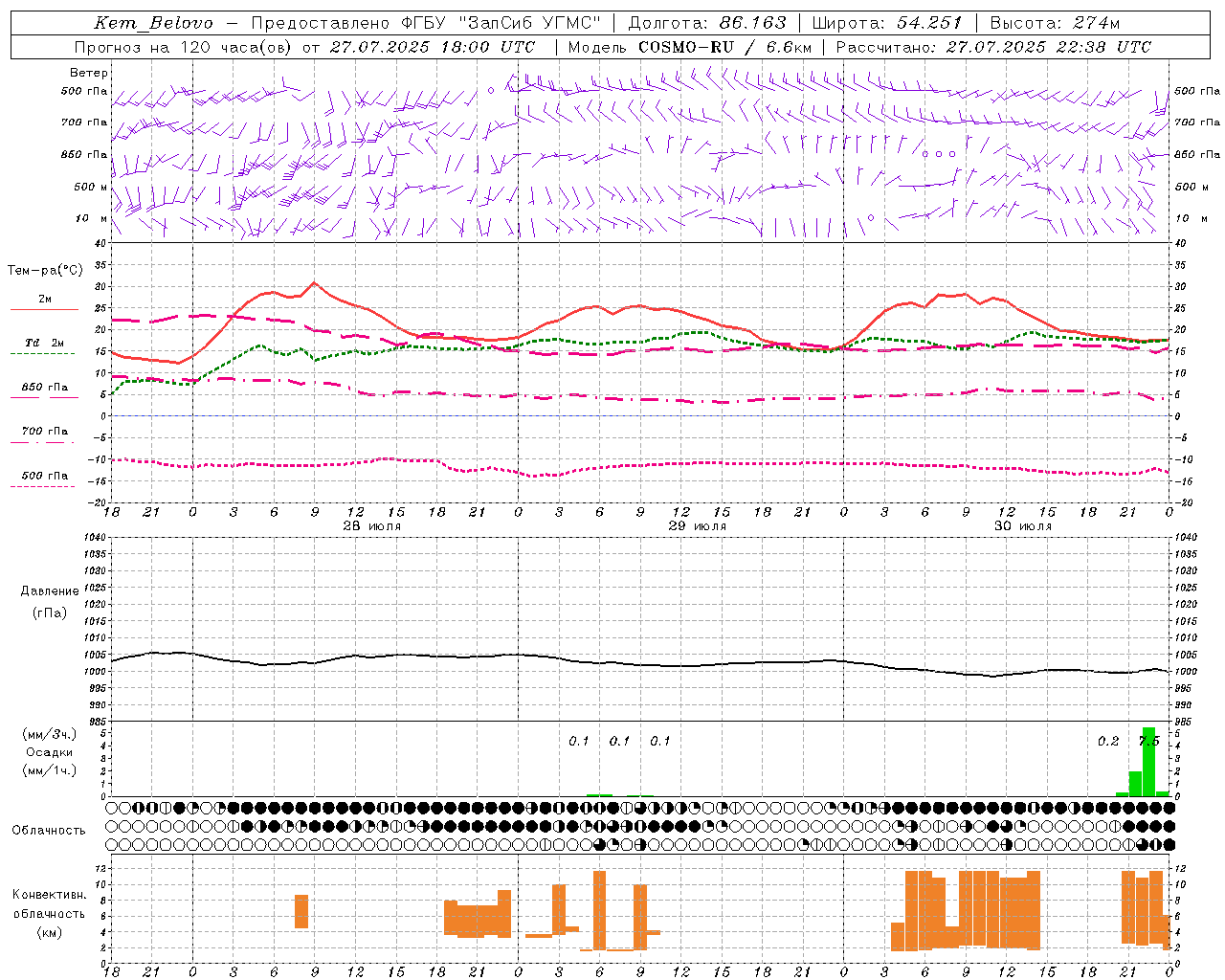Click the 30 июля date label

1023,526
